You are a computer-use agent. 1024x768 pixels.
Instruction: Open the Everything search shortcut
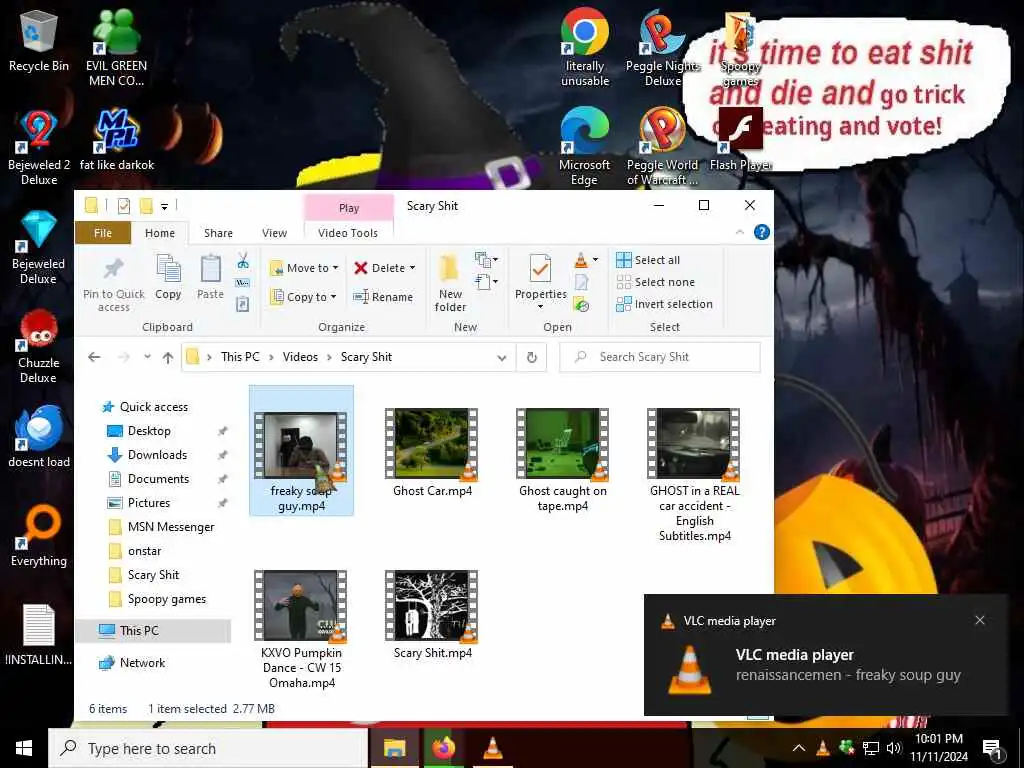[x=39, y=536]
